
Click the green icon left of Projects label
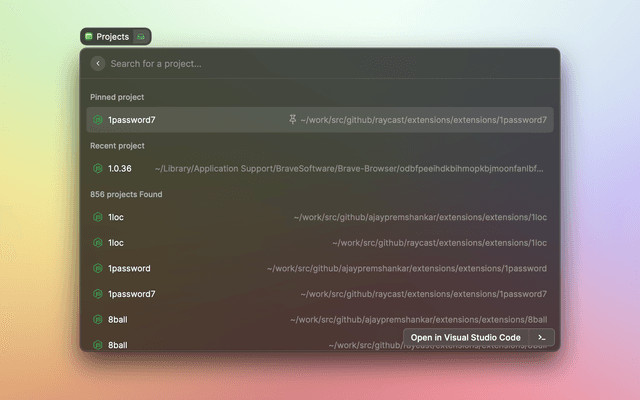click(x=89, y=37)
